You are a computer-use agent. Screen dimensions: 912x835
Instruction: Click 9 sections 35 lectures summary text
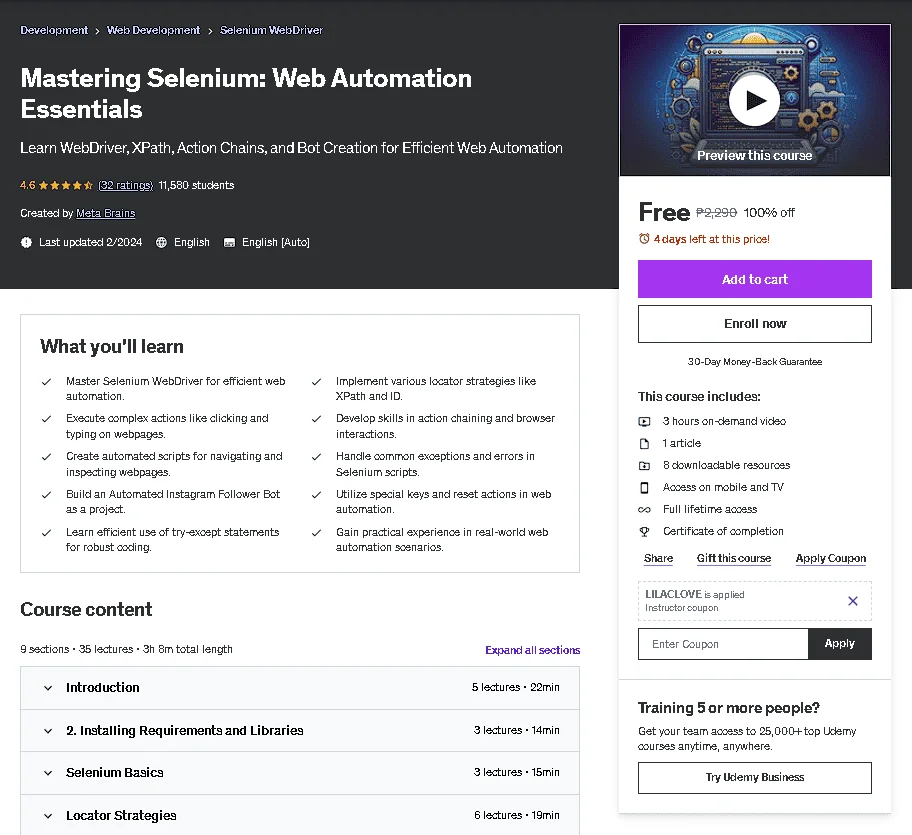(x=126, y=650)
